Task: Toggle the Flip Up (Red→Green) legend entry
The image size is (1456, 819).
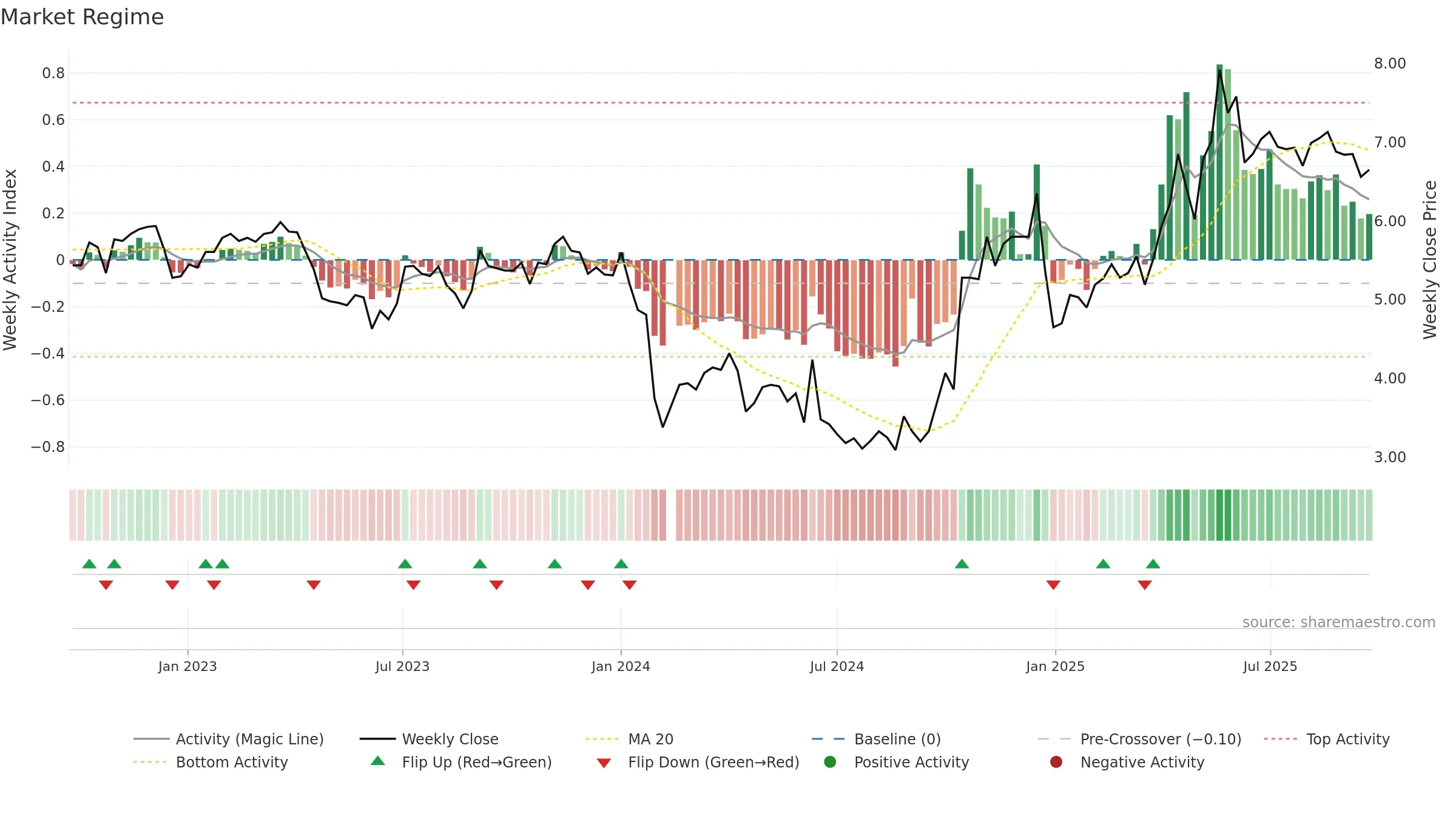Action: [461, 762]
